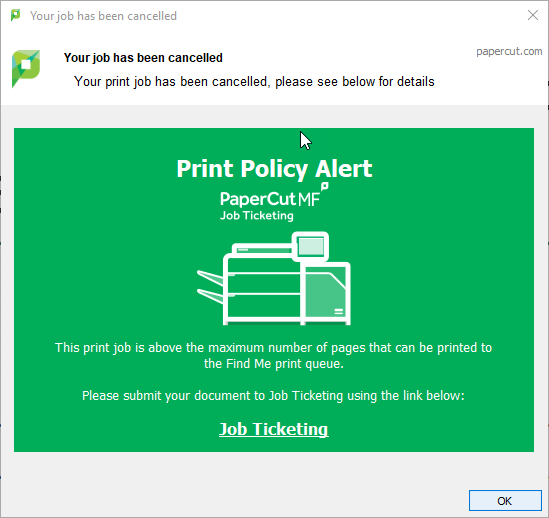Screen dimensions: 549x518
Task: Click the window title bar text
Action: [x=103, y=16]
